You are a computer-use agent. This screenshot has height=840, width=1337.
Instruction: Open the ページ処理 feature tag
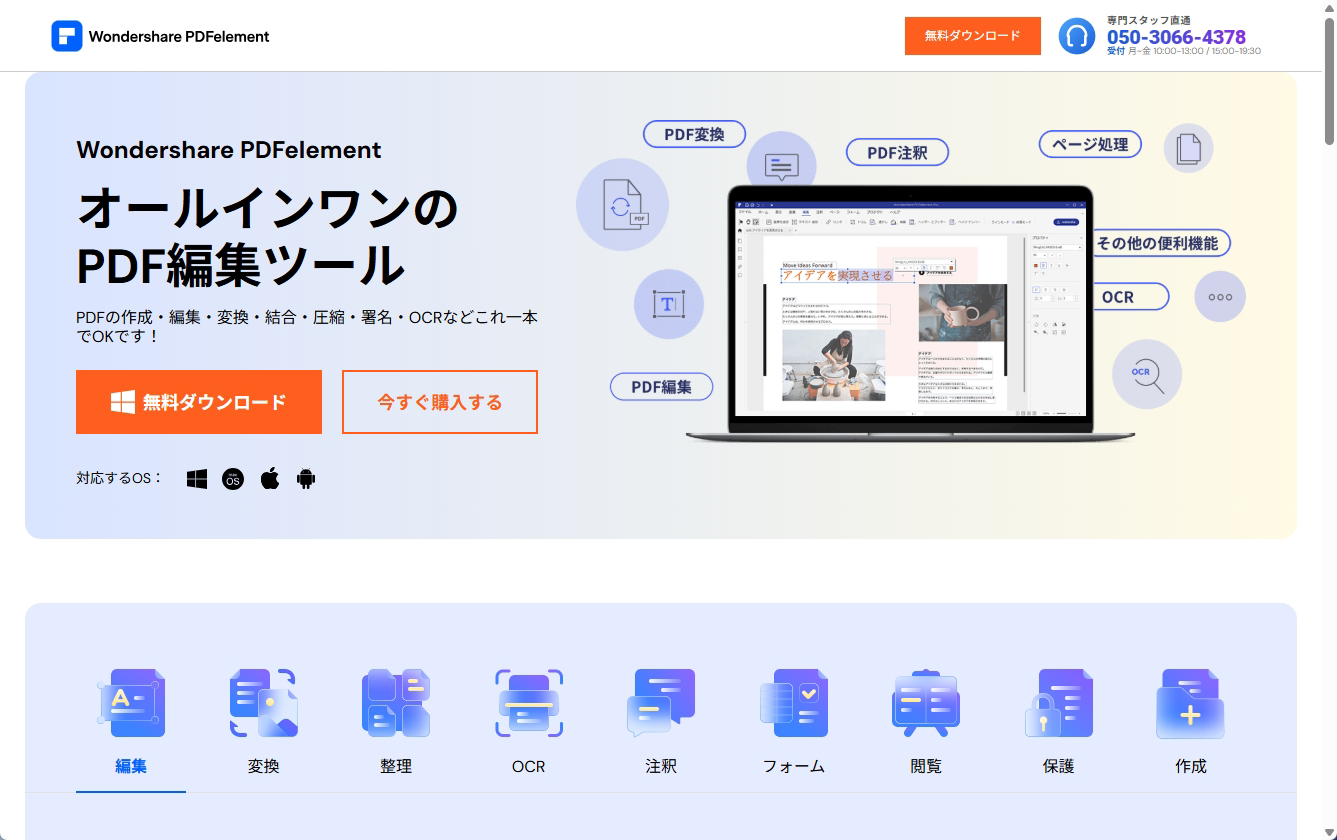(x=1089, y=144)
